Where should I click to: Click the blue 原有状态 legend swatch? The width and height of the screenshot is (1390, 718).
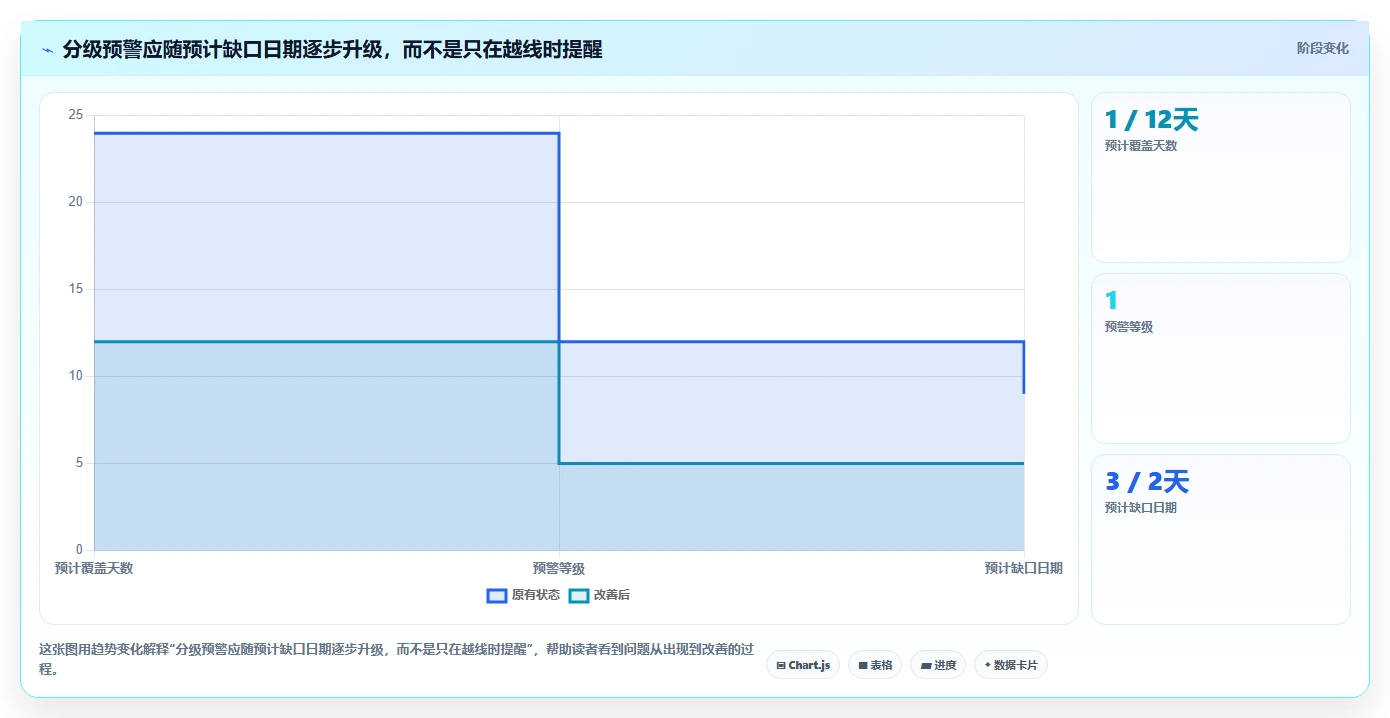[x=497, y=596]
